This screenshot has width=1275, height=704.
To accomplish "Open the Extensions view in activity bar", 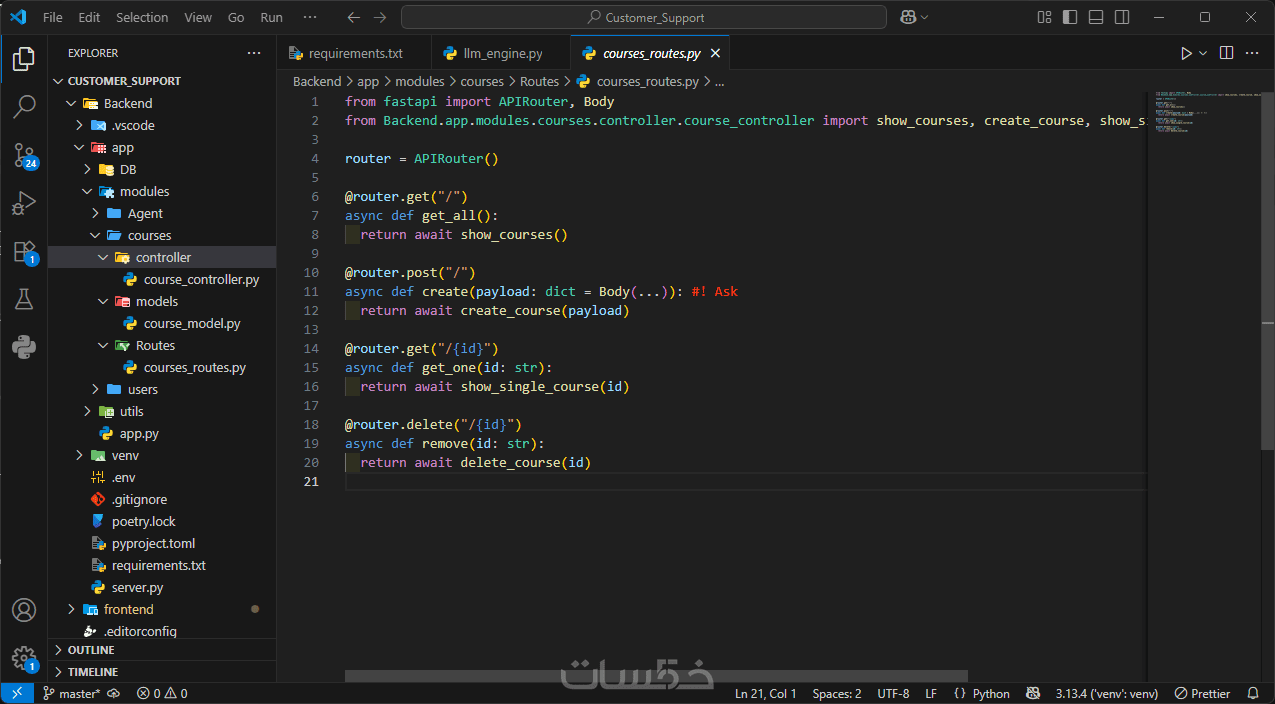I will tap(24, 251).
